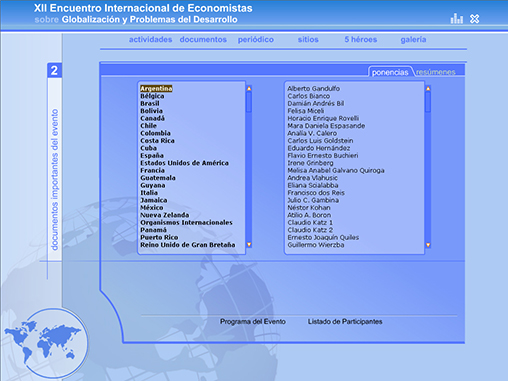Click the X close icon in header
The height and width of the screenshot is (381, 508).
pyautogui.click(x=474, y=19)
